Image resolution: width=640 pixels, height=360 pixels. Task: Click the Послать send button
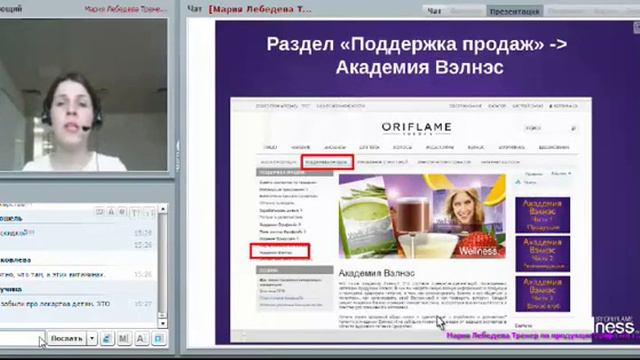[67, 338]
